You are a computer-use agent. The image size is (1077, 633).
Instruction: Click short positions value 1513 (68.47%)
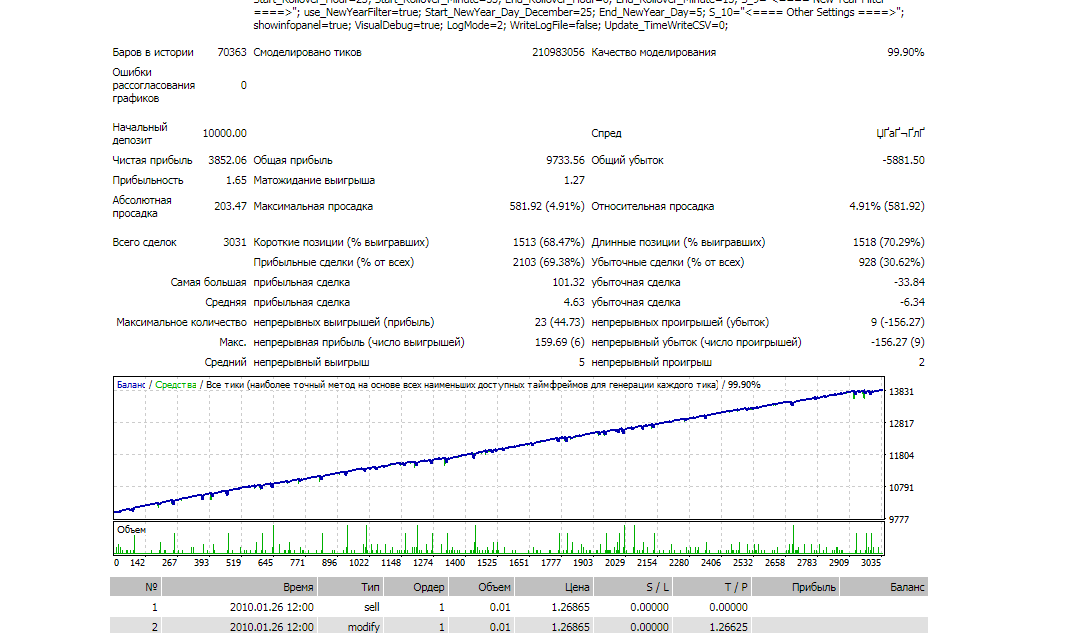click(548, 242)
